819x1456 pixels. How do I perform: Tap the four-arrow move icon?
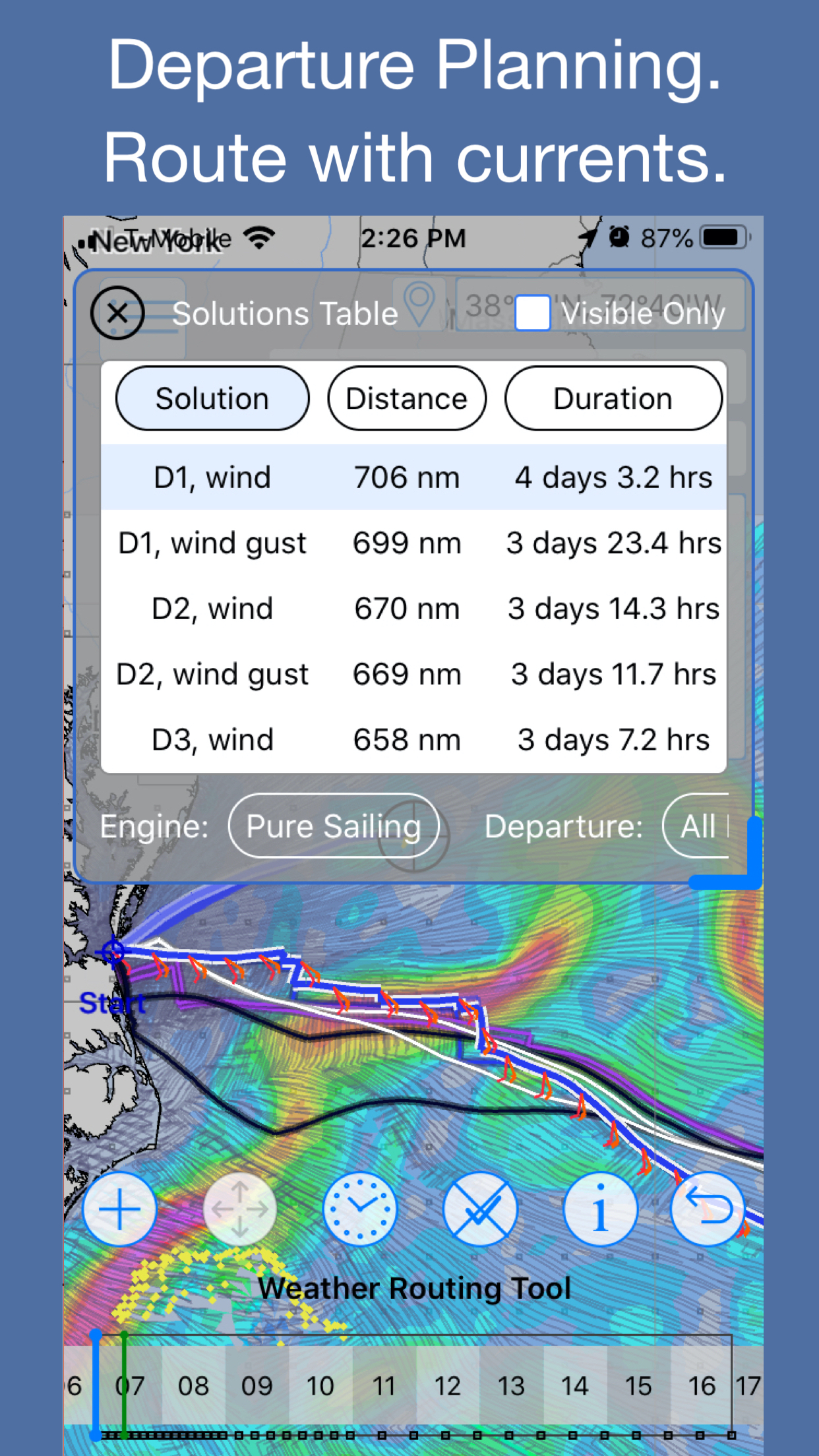tap(239, 1209)
